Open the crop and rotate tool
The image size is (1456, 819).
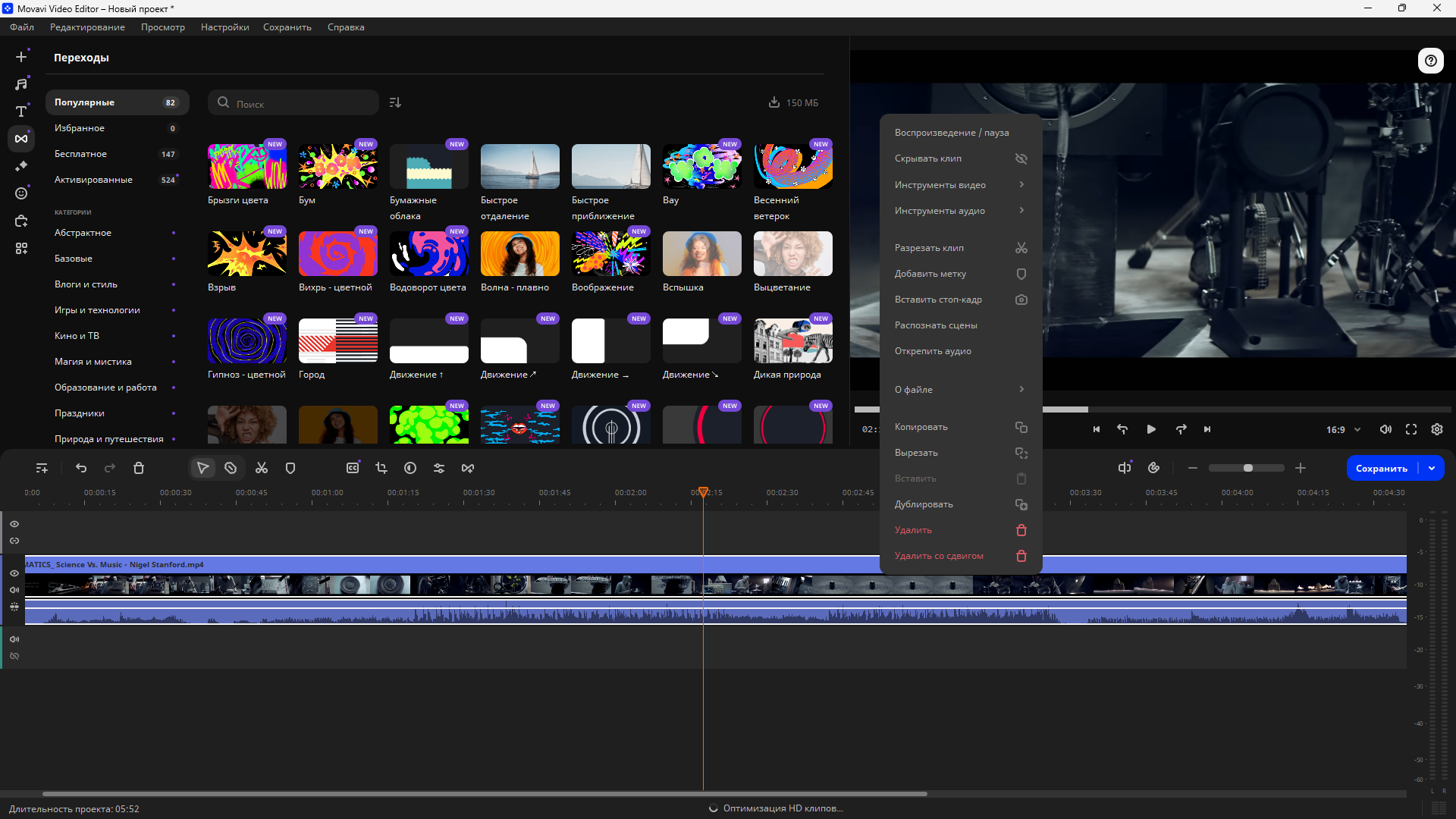tap(381, 468)
